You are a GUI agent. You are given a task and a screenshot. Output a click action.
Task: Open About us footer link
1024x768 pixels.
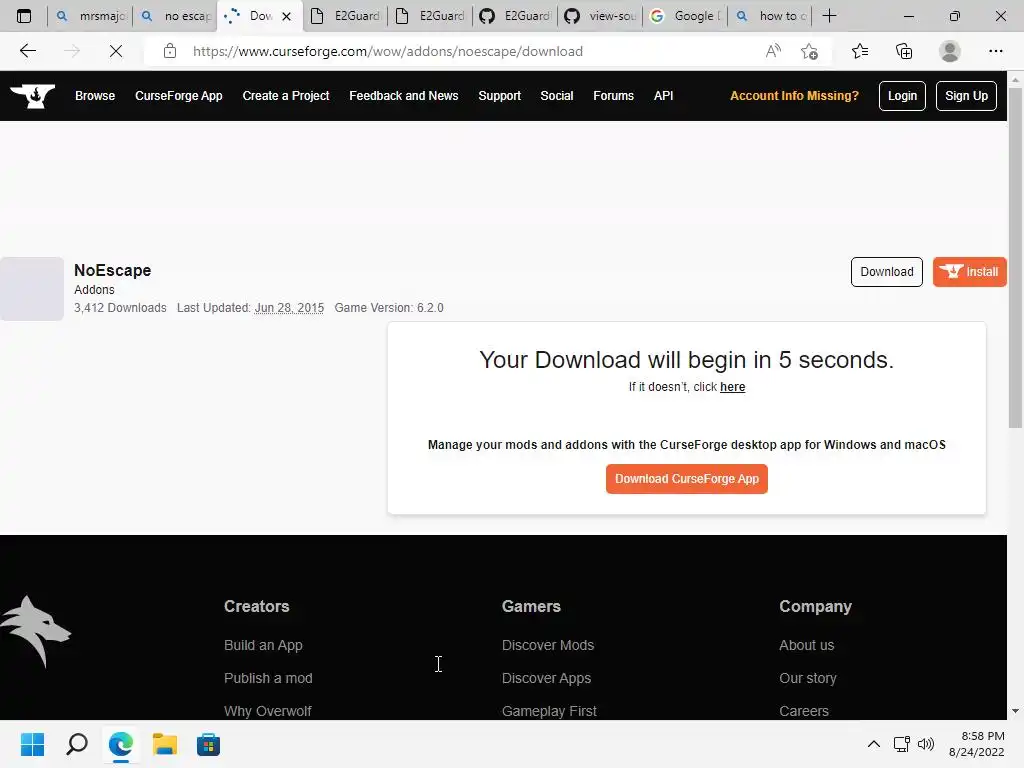click(807, 645)
